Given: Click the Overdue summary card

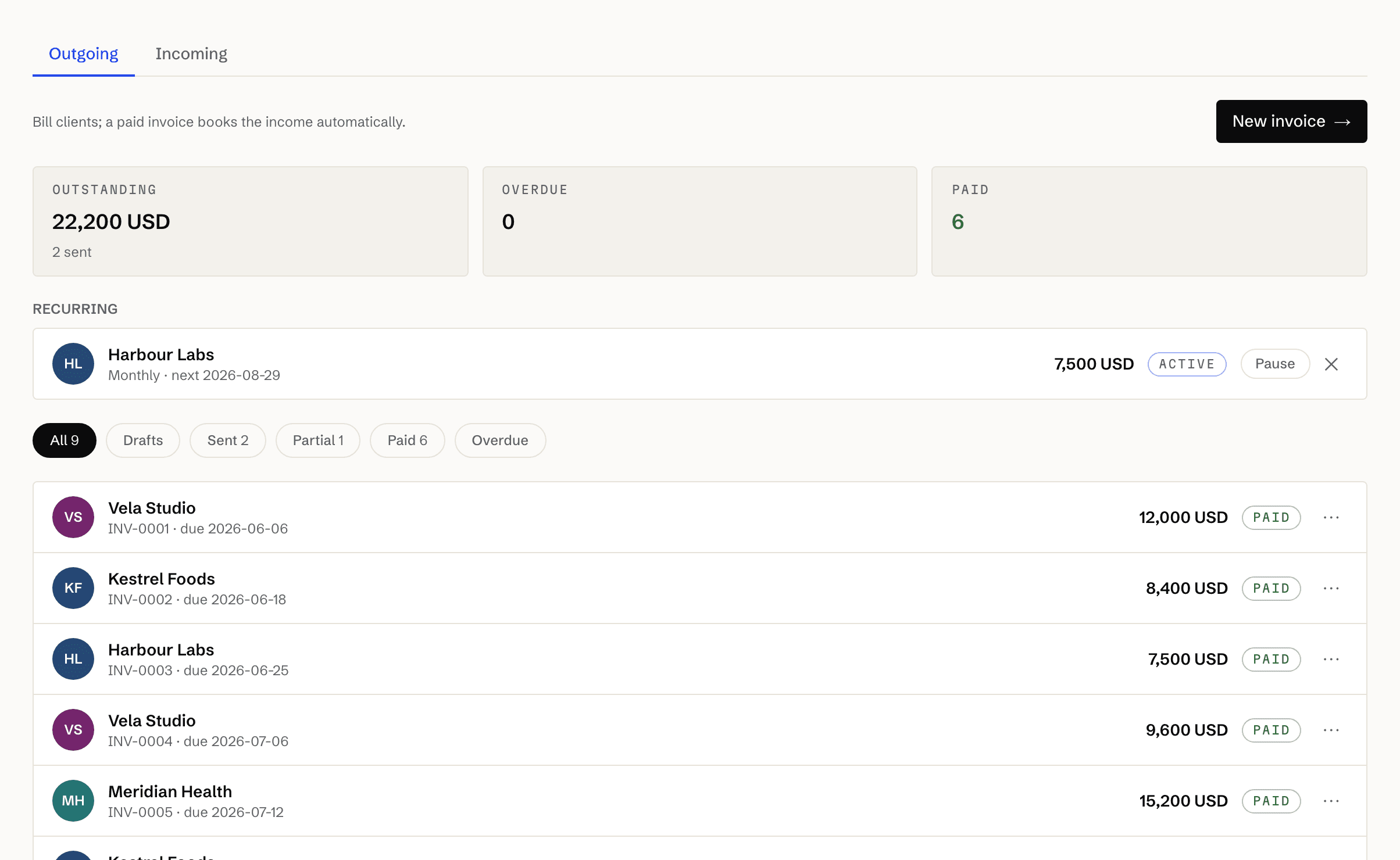Looking at the screenshot, I should (700, 221).
